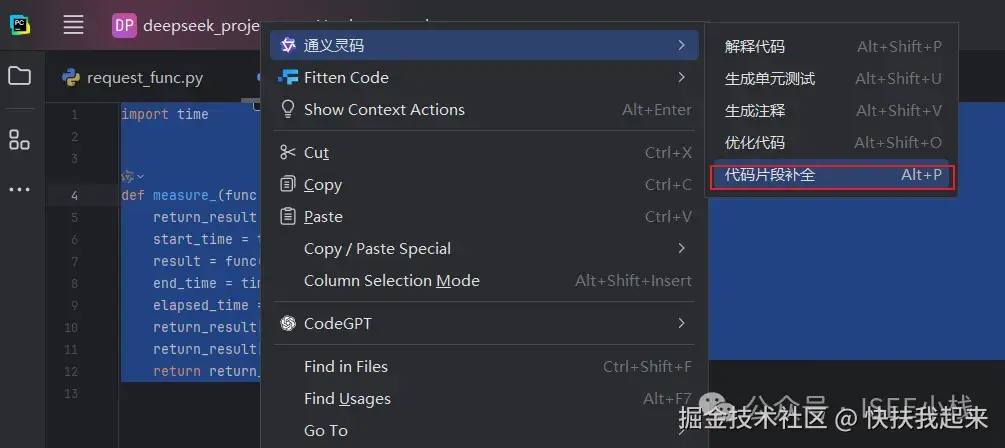This screenshot has width=1005, height=448.
Task: Click Cut in the context menu
Action: click(316, 152)
